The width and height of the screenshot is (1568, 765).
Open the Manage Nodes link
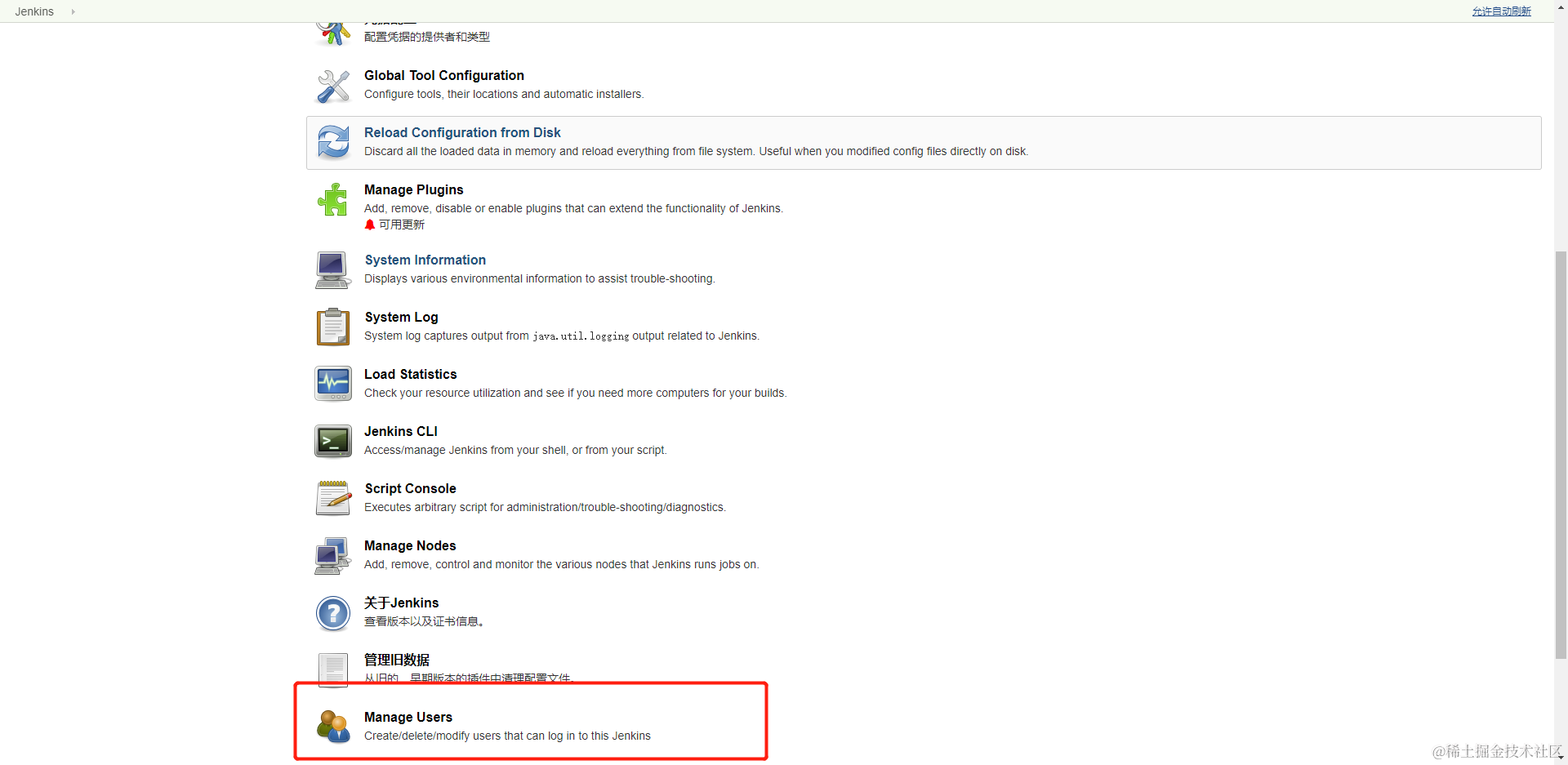[x=410, y=545]
